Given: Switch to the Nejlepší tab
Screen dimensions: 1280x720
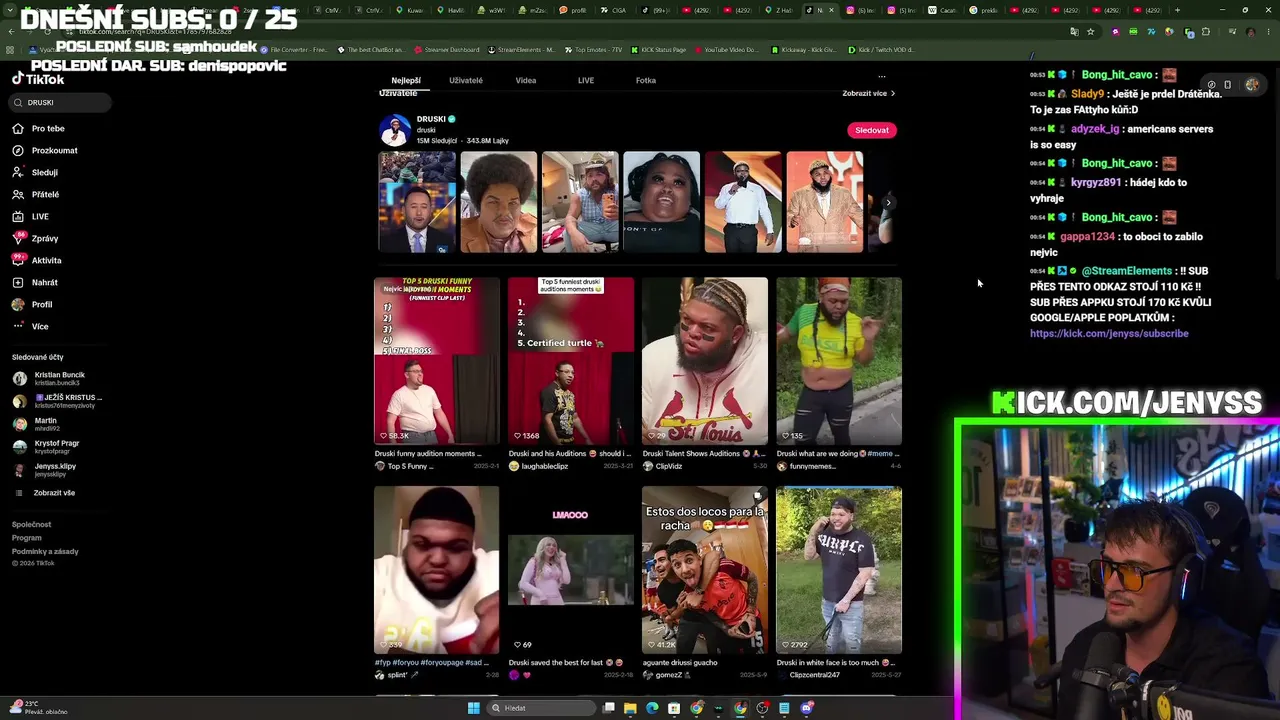Looking at the screenshot, I should pos(406,80).
